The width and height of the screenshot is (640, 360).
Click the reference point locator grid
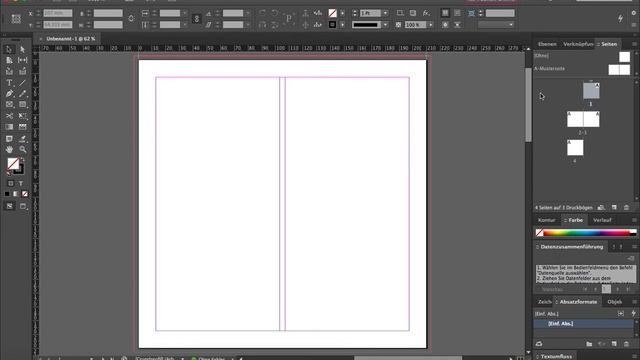click(16, 19)
